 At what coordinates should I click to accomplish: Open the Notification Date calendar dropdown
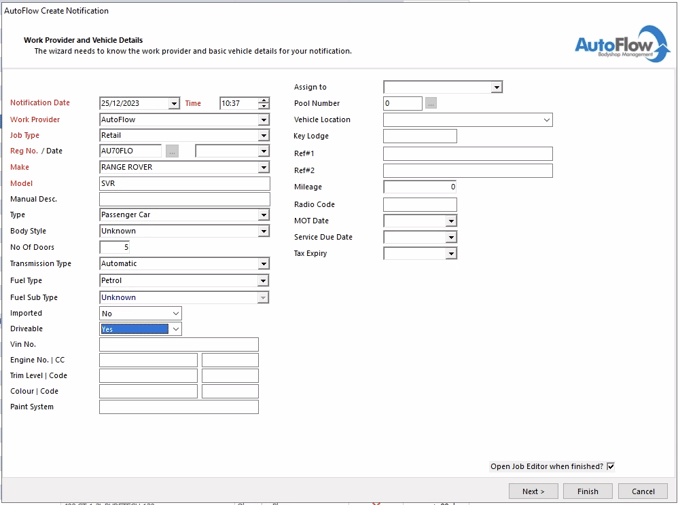pos(174,104)
